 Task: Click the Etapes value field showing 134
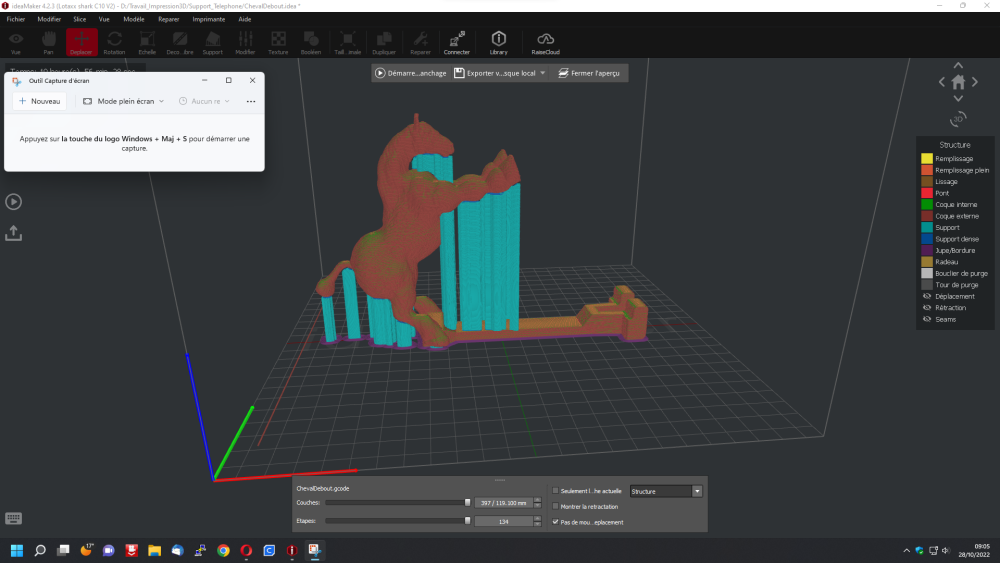pos(505,521)
